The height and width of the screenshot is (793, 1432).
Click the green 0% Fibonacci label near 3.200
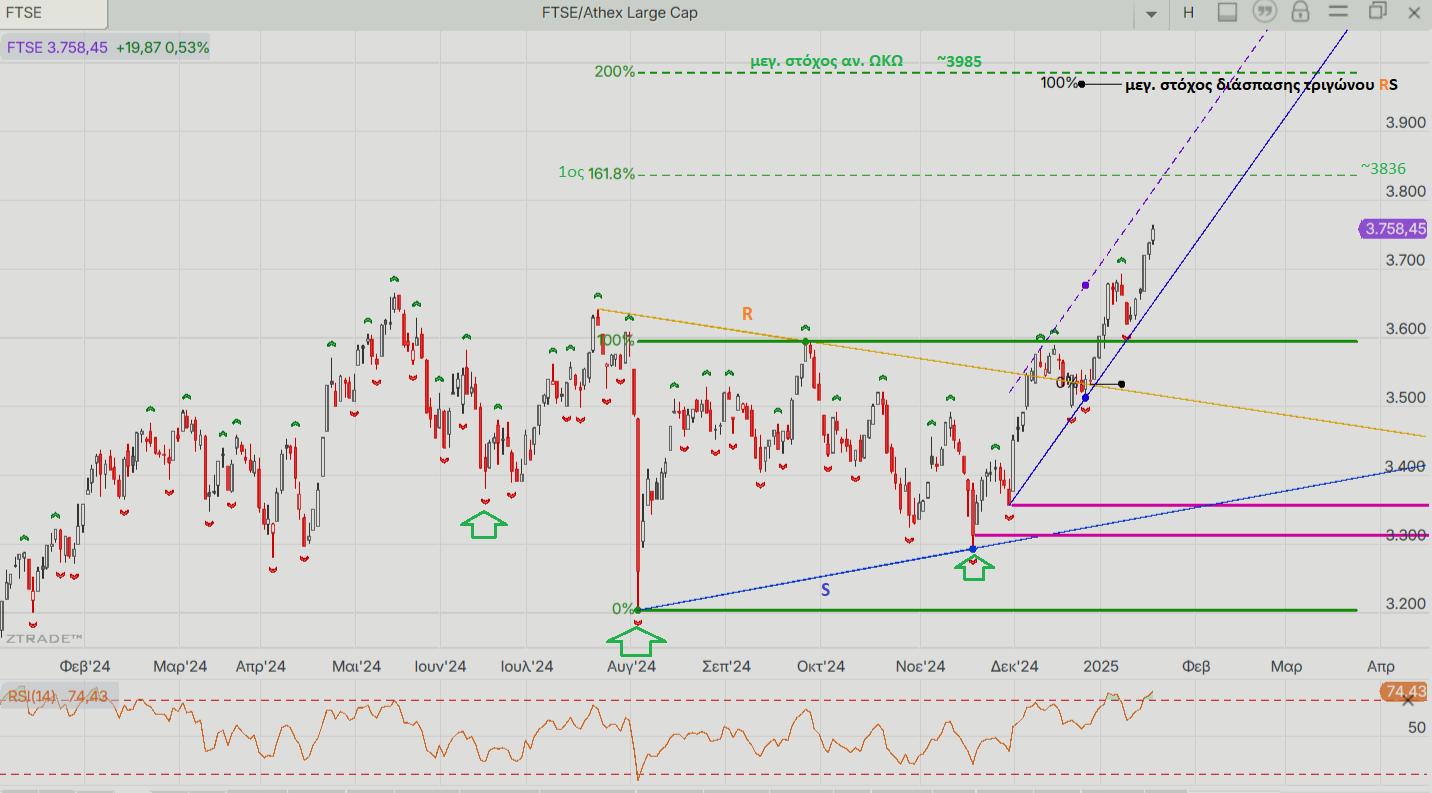(623, 608)
